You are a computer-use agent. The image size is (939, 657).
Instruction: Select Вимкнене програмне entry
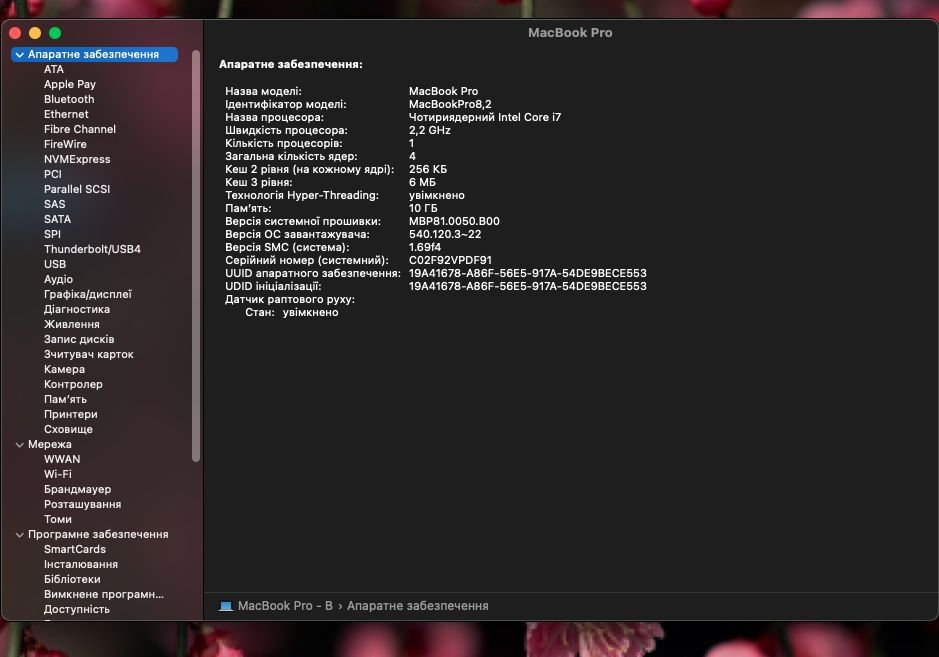point(104,594)
